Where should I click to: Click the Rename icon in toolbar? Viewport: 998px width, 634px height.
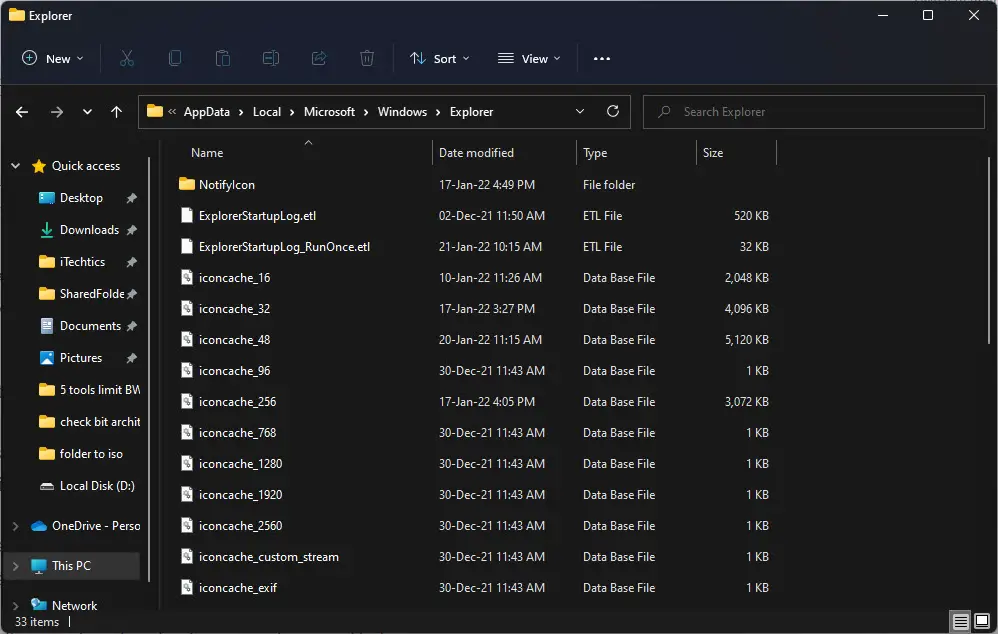(x=271, y=59)
